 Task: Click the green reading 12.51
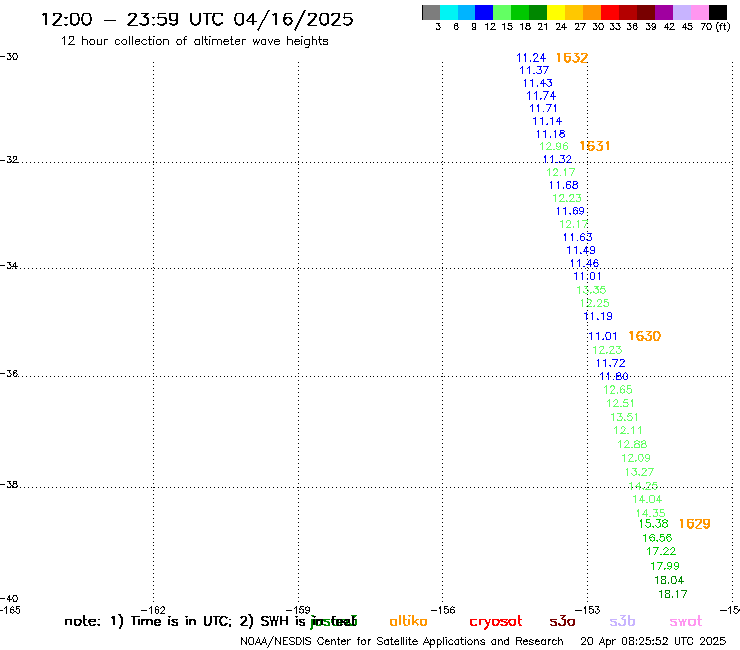point(621,403)
